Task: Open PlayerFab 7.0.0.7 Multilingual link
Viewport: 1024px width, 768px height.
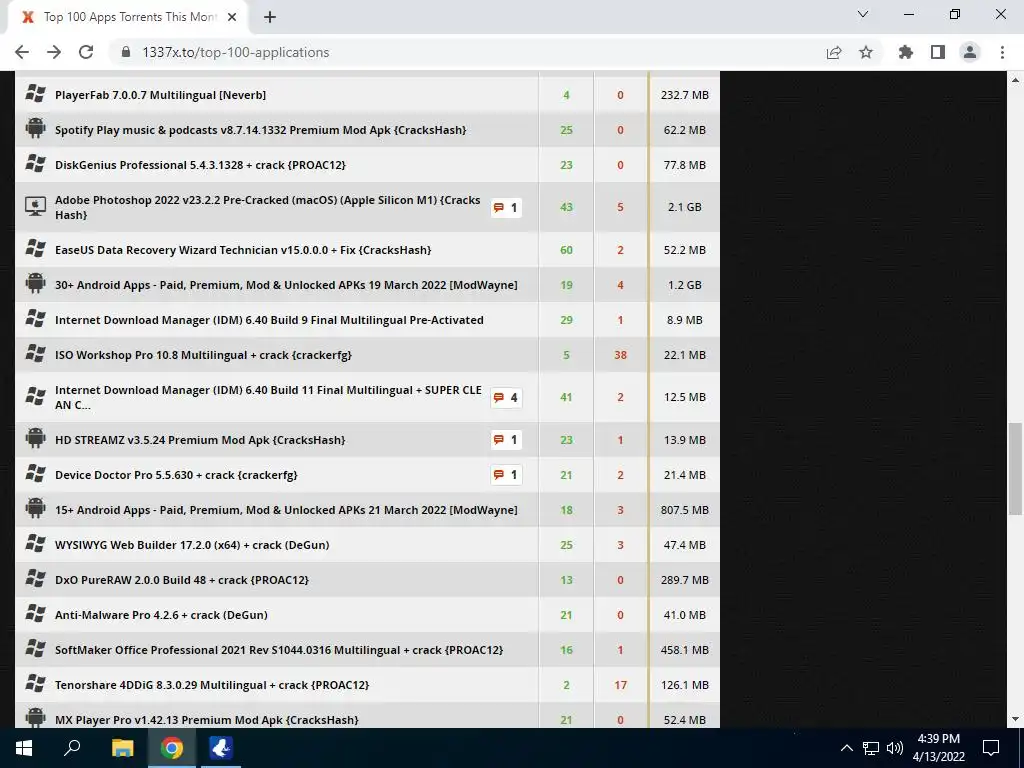Action: click(x=161, y=95)
